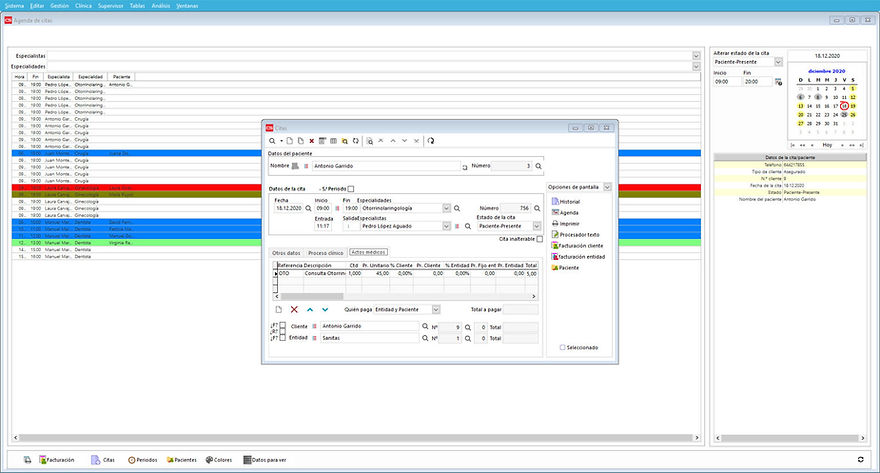
Task: Click the yellow folder search icon in Citas toolbar
Action: pos(345,141)
